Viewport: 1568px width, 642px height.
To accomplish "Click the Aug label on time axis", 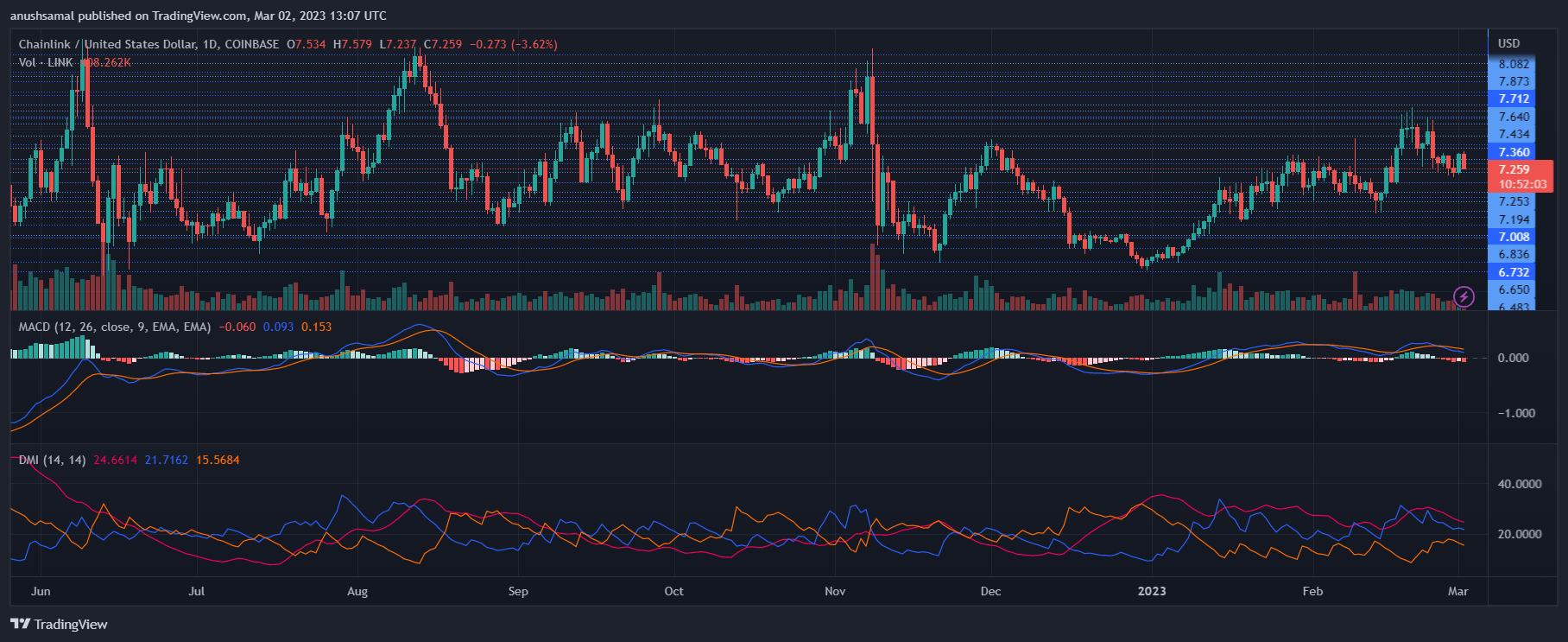I will [x=357, y=591].
